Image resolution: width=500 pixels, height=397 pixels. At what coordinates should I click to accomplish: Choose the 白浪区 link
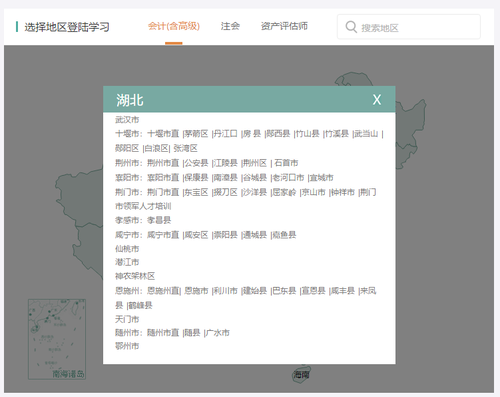[x=156, y=148]
